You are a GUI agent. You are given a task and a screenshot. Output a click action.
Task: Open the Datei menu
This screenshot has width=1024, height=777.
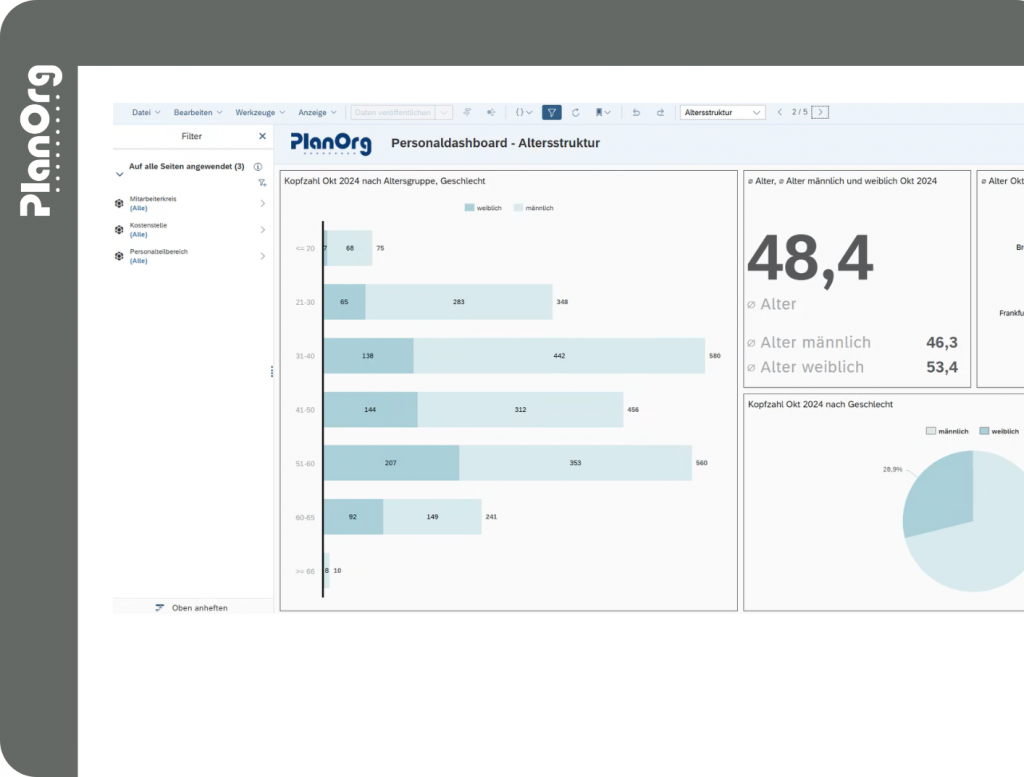click(x=146, y=113)
